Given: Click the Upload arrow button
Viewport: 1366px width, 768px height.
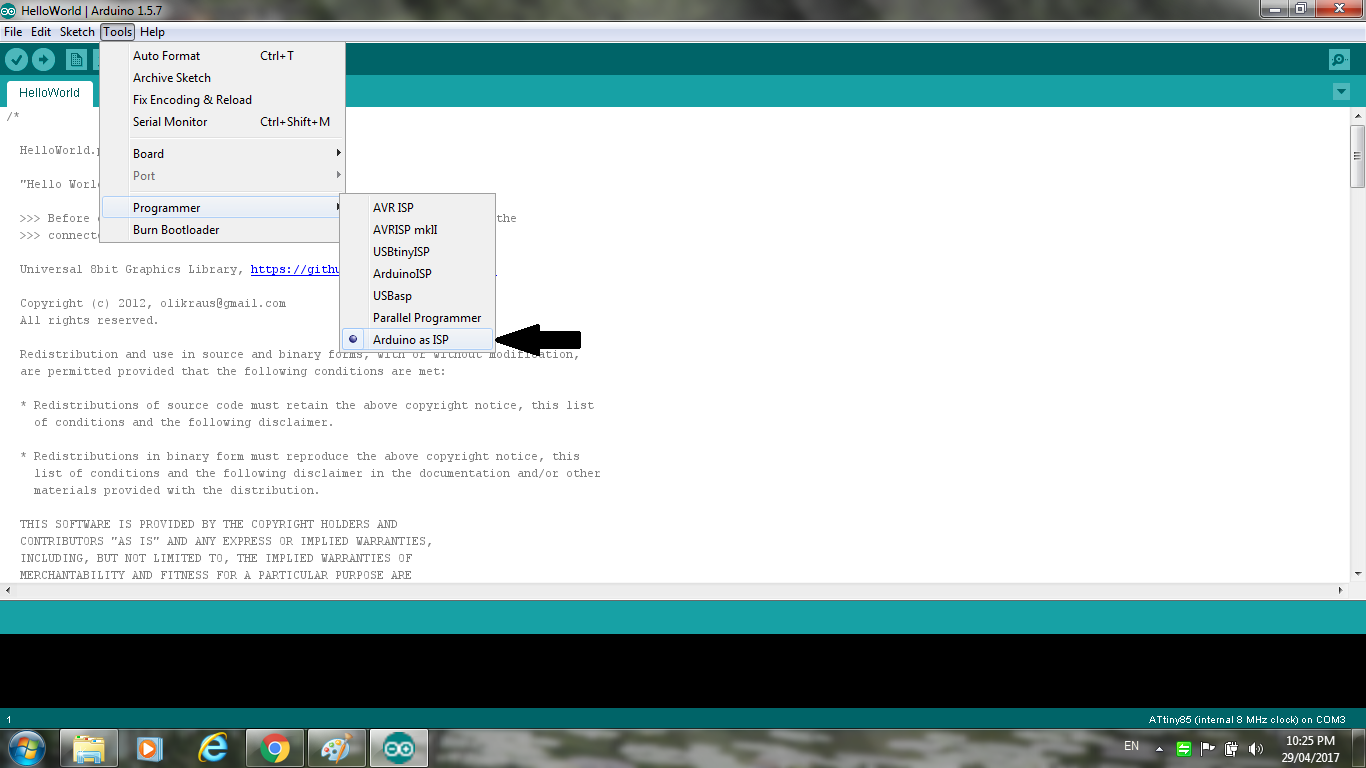Looking at the screenshot, I should 43,59.
